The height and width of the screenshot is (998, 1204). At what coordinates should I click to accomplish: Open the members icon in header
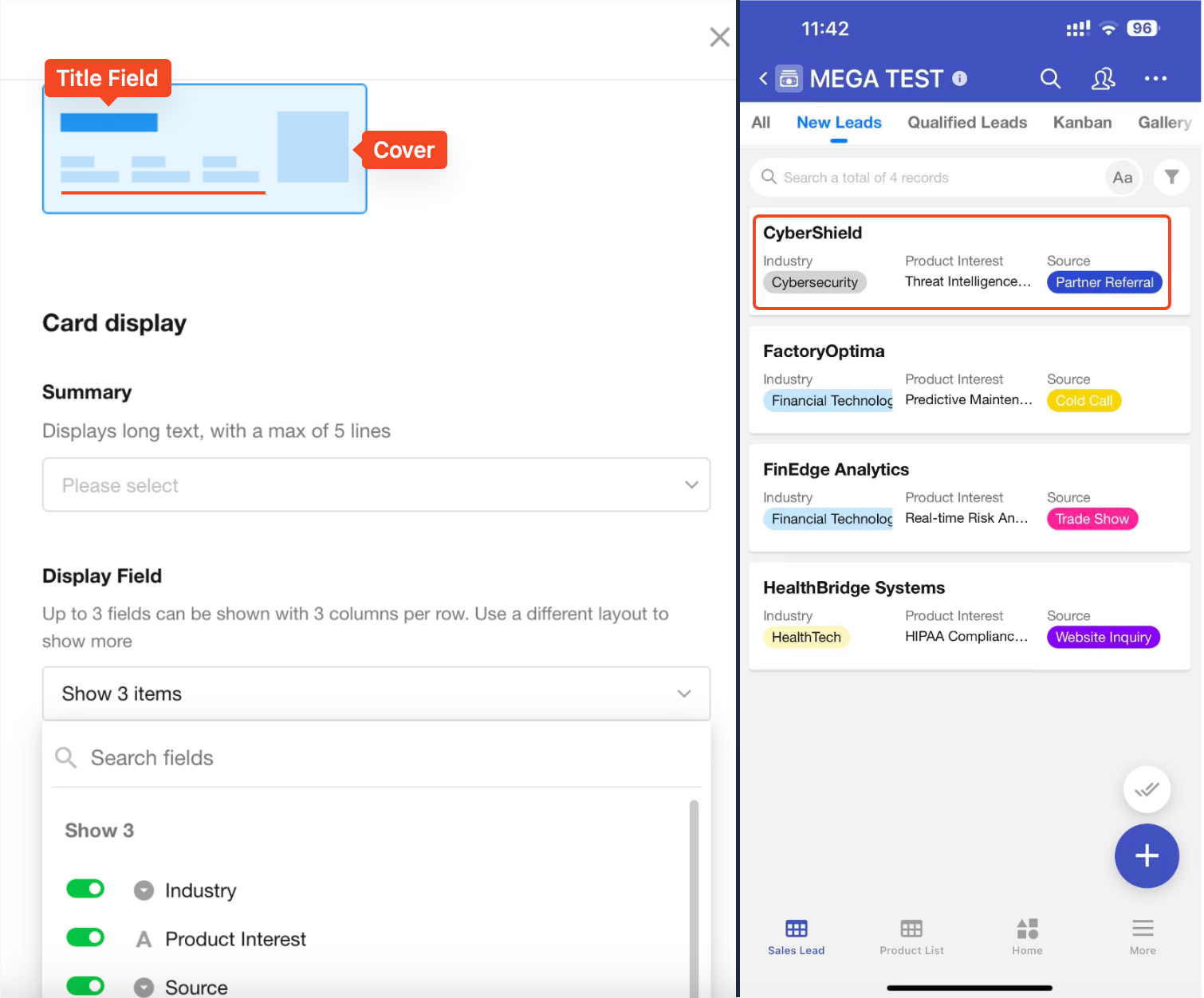pos(1103,78)
